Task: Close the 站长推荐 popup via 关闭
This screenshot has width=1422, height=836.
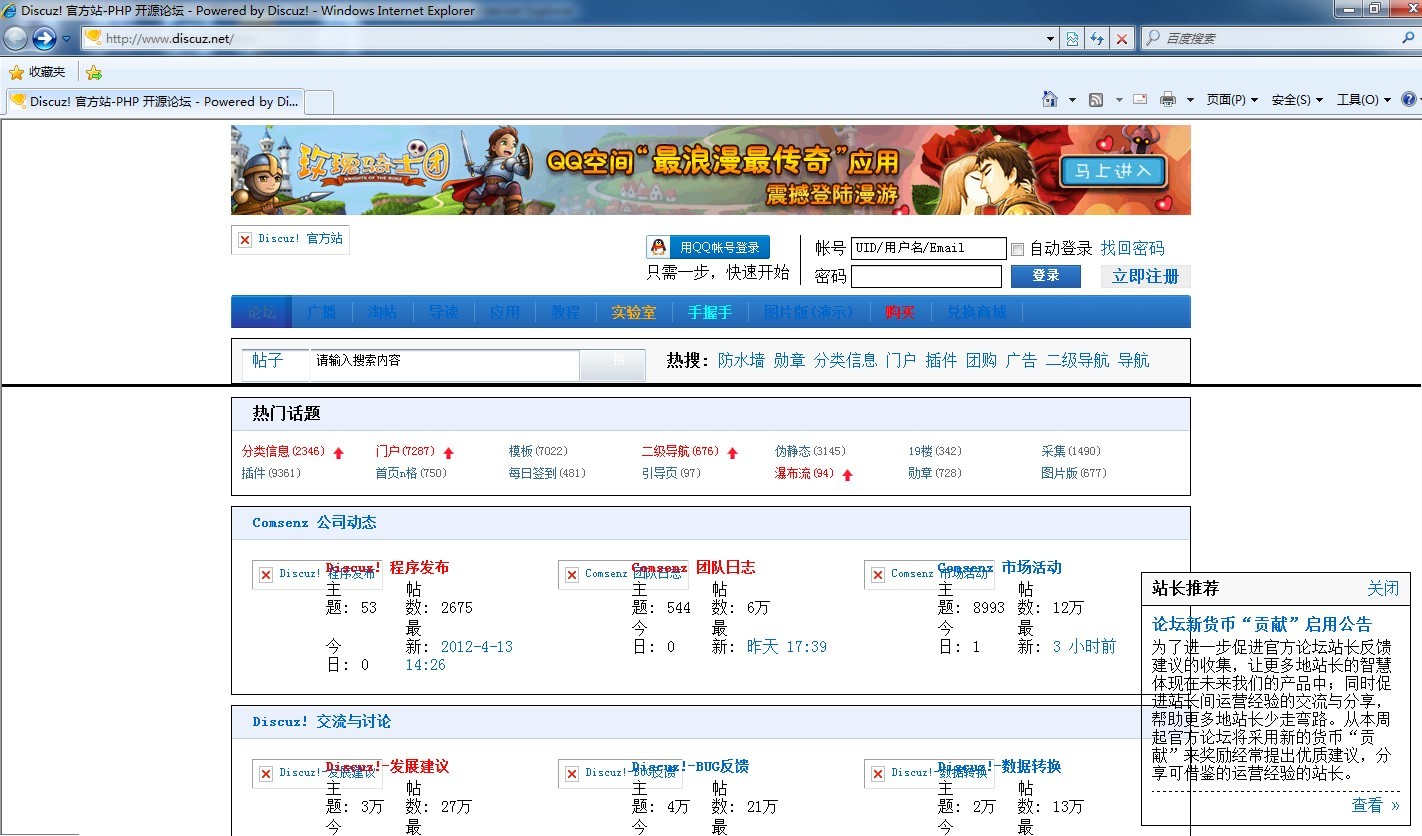Action: (1383, 588)
